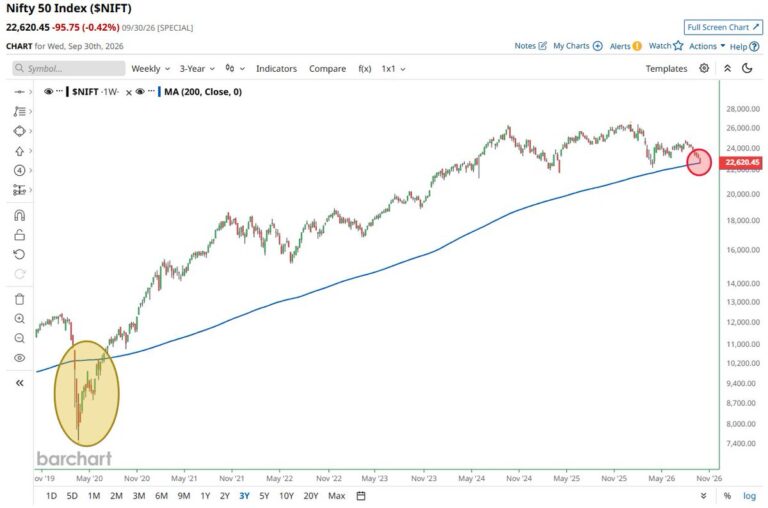Hide the MA (200, Close, 0) indicator
The height and width of the screenshot is (508, 768).
coord(140,92)
